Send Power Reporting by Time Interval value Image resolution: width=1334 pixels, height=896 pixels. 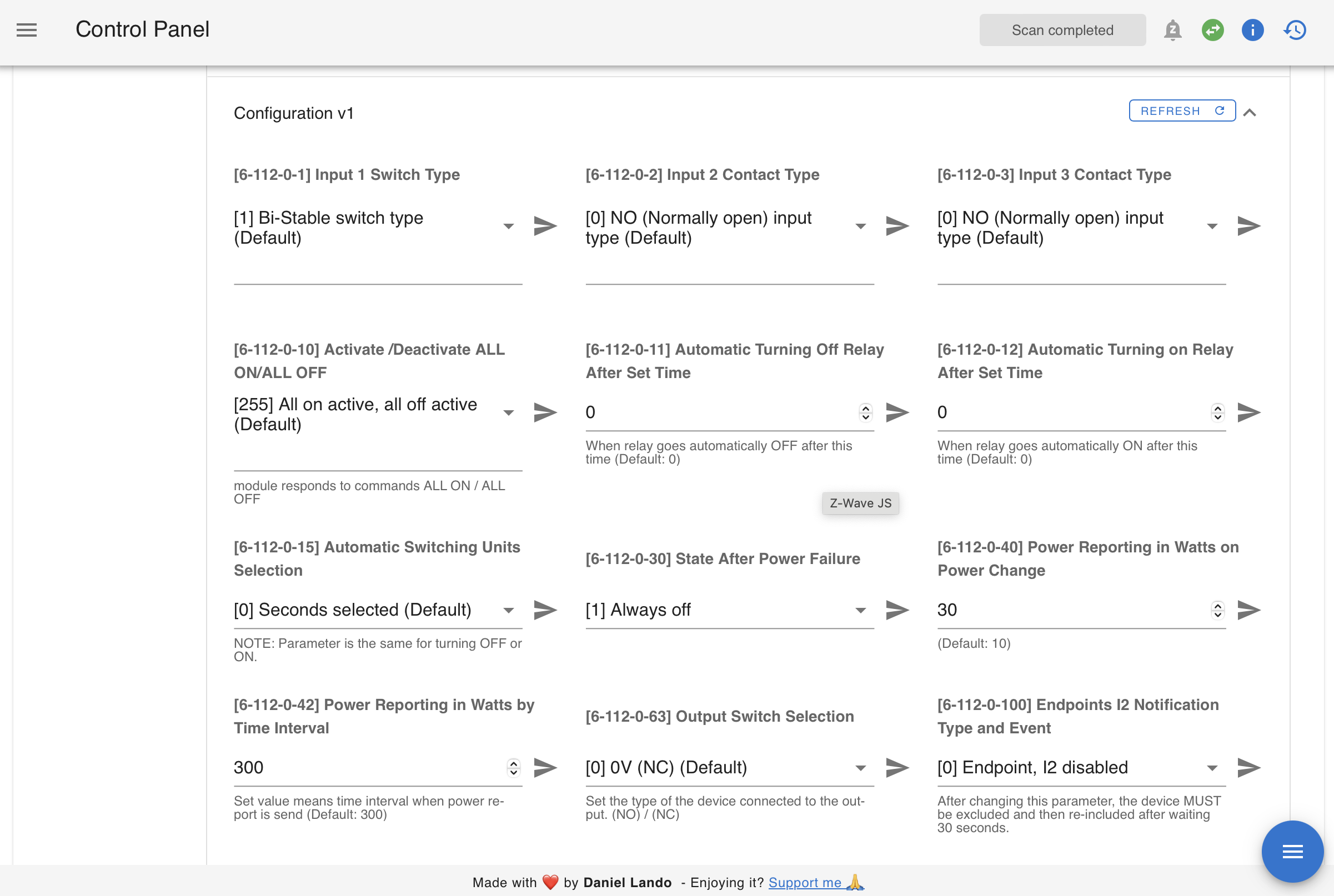(545, 768)
